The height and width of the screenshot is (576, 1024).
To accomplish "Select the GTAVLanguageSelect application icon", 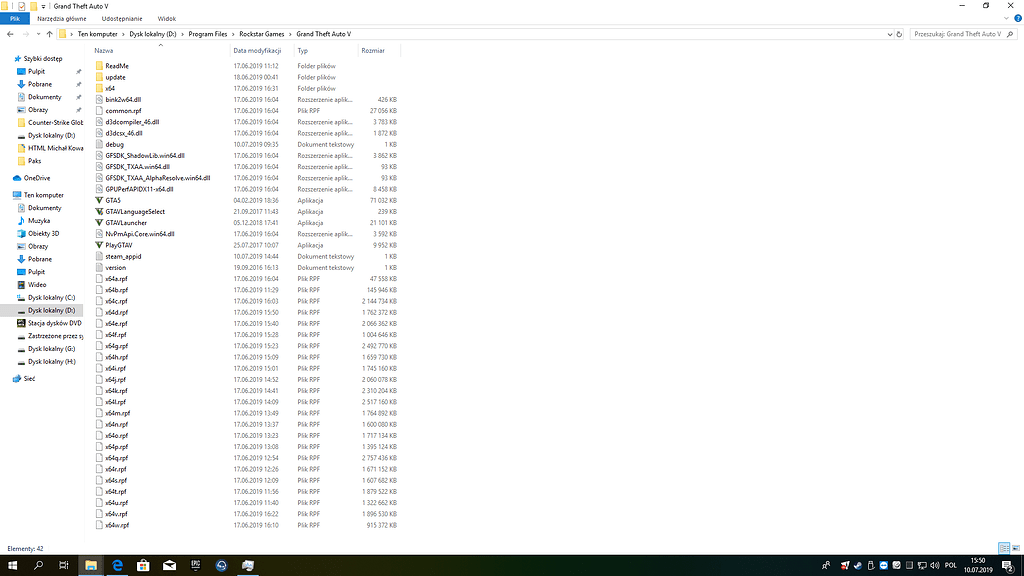I will (99, 212).
